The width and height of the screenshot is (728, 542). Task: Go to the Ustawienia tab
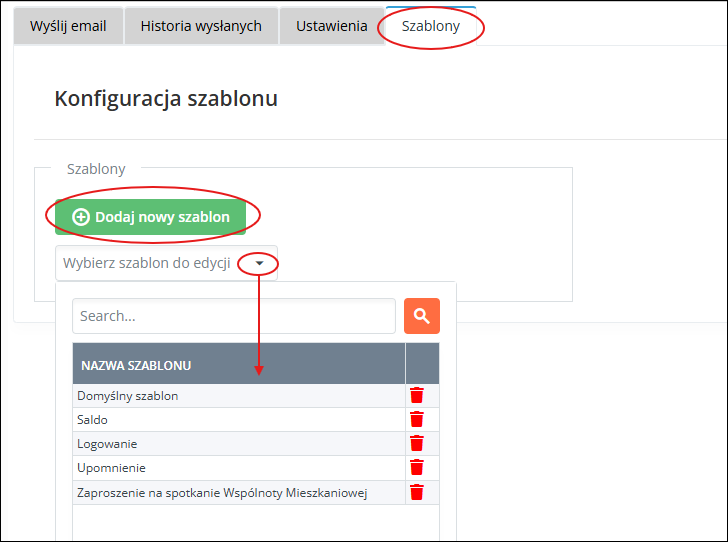[x=331, y=26]
